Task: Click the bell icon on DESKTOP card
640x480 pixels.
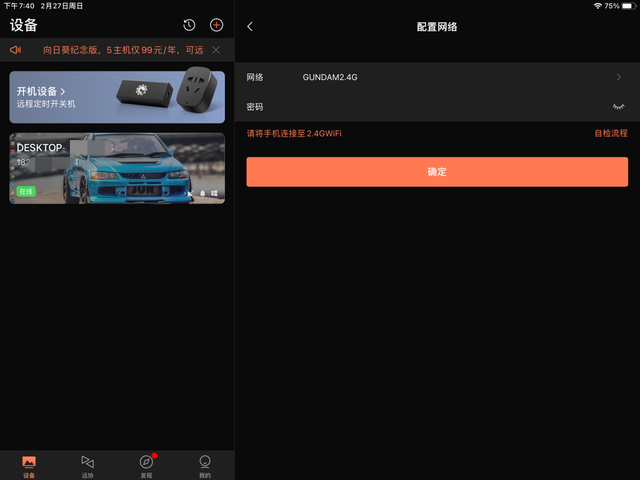Action: tap(202, 193)
